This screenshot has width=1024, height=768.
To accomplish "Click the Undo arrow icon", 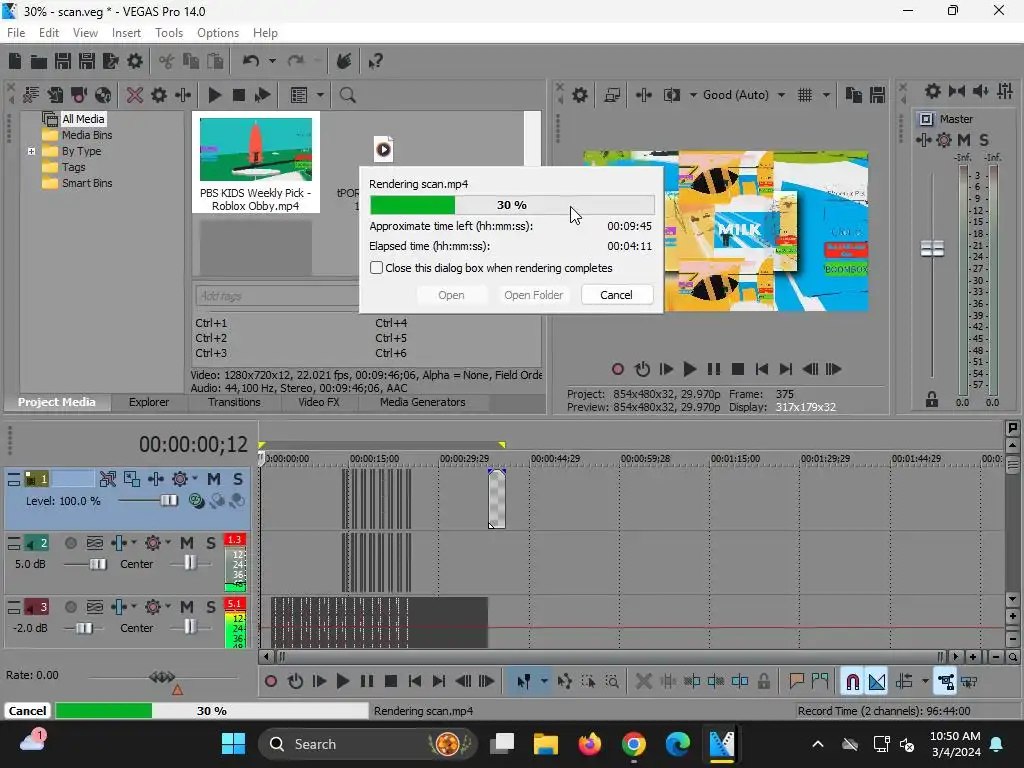I will [x=251, y=61].
